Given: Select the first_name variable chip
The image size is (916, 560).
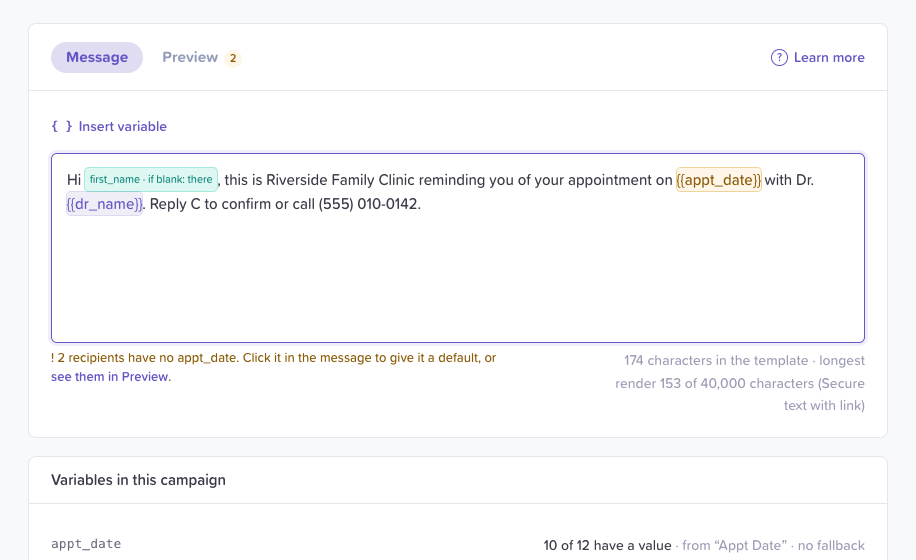Looking at the screenshot, I should [151, 179].
